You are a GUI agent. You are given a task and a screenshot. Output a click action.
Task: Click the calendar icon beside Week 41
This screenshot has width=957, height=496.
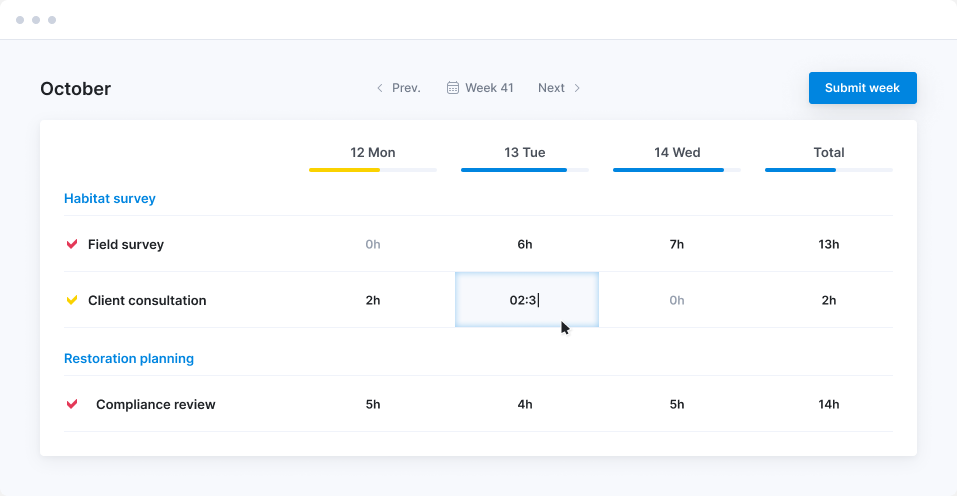[x=453, y=88]
